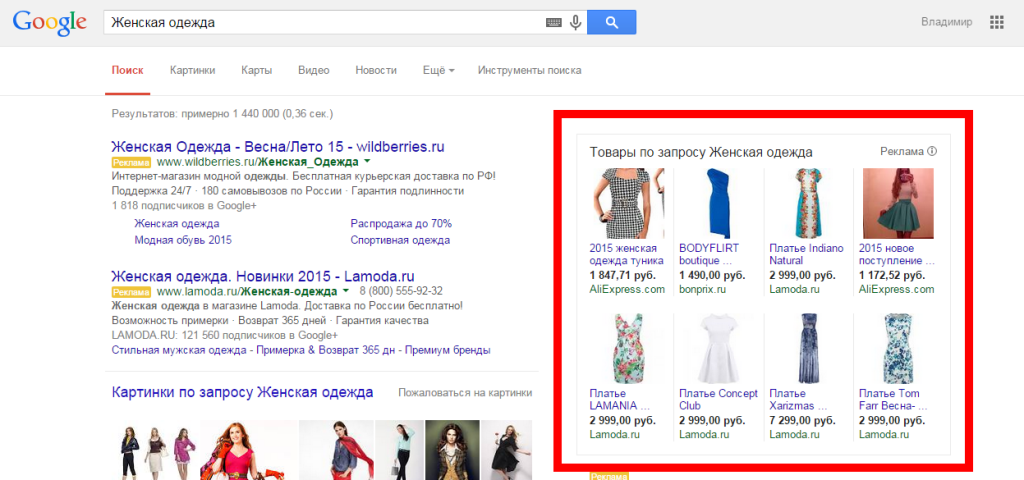Viewport: 1024px width, 480px height.
Task: Open the on-screen keyboard icon
Action: pos(554,23)
